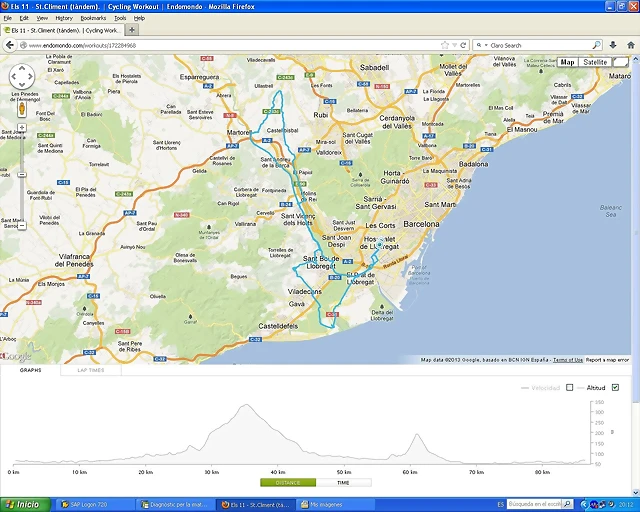
Task: Open the Windows Inicio start menu
Action: (25, 505)
